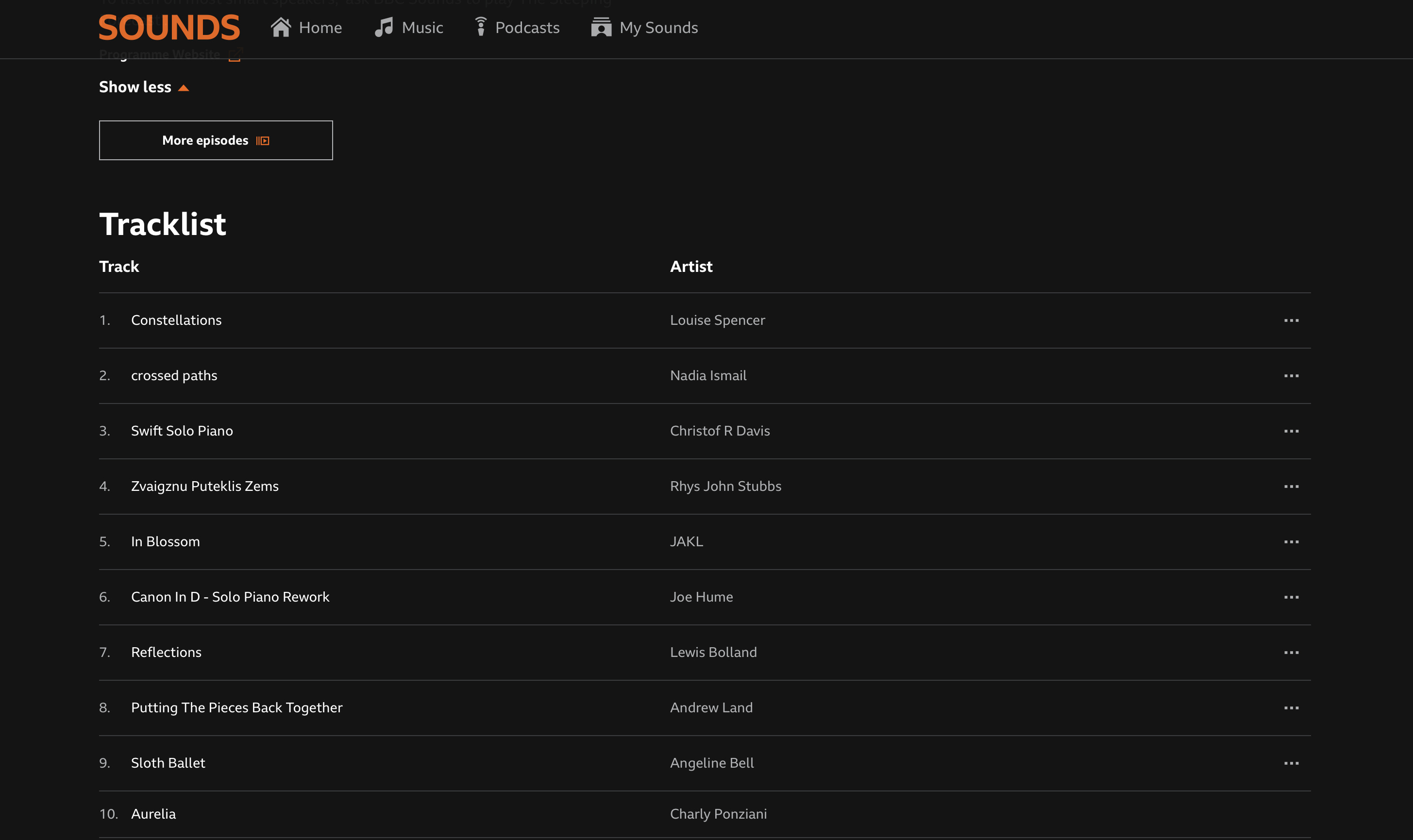
Task: Open the My Sounds nav item
Action: click(x=644, y=27)
